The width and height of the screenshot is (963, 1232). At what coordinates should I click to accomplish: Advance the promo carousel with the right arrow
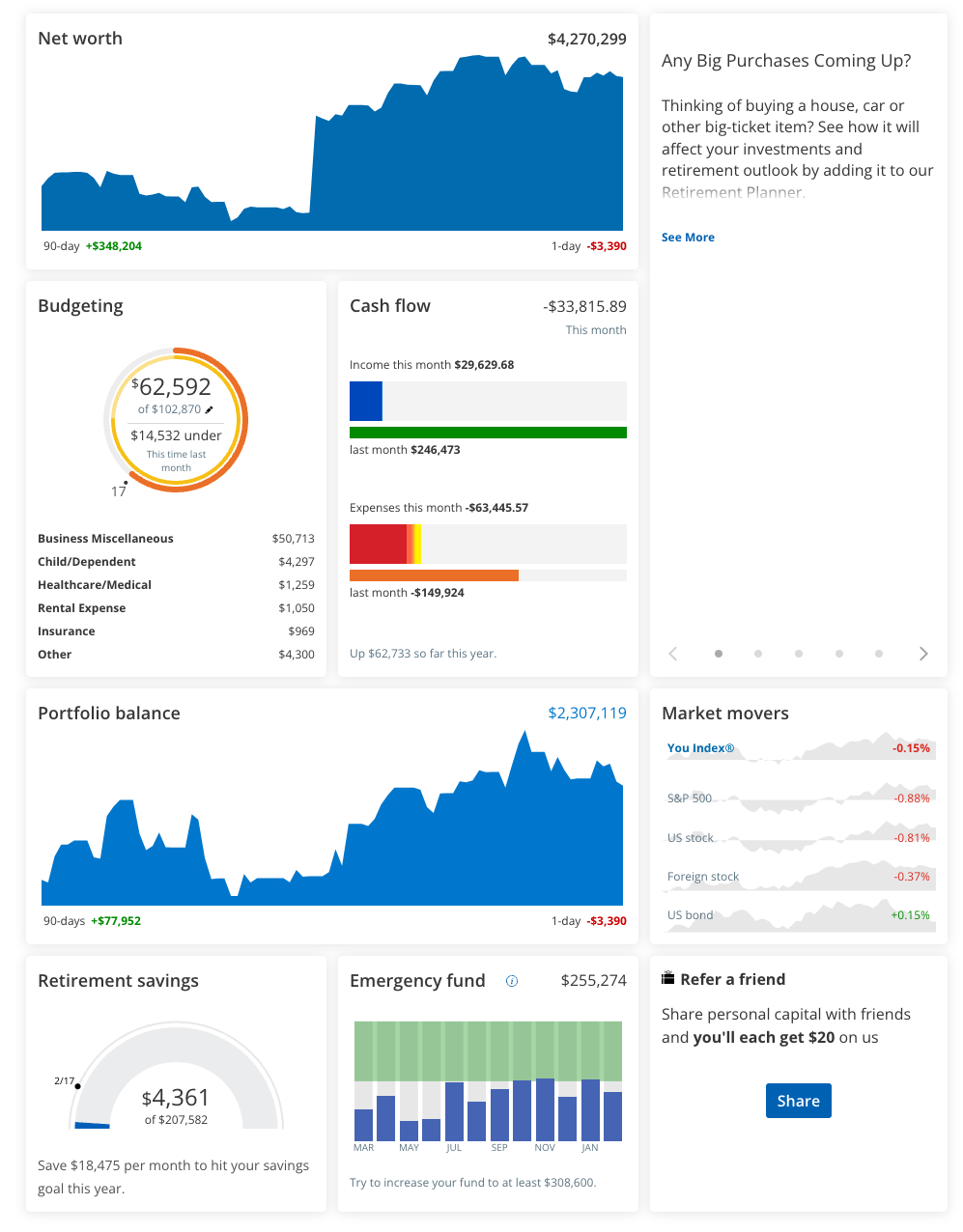pos(923,654)
